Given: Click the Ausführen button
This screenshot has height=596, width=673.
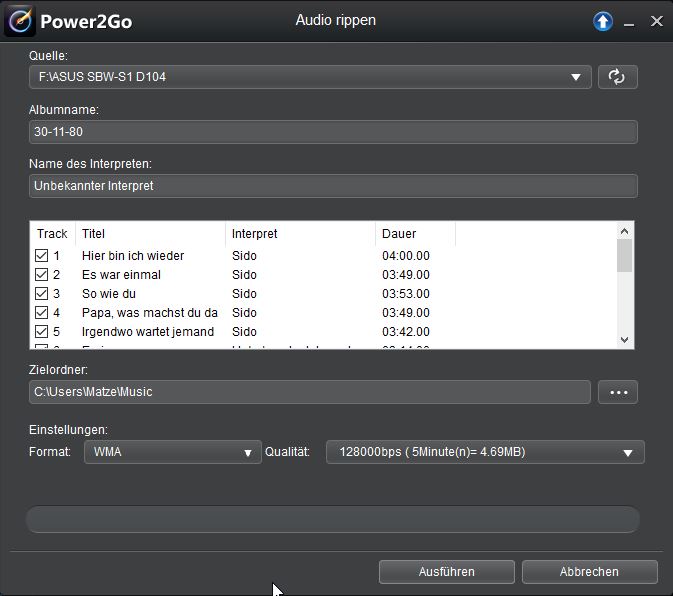Looking at the screenshot, I should [446, 572].
